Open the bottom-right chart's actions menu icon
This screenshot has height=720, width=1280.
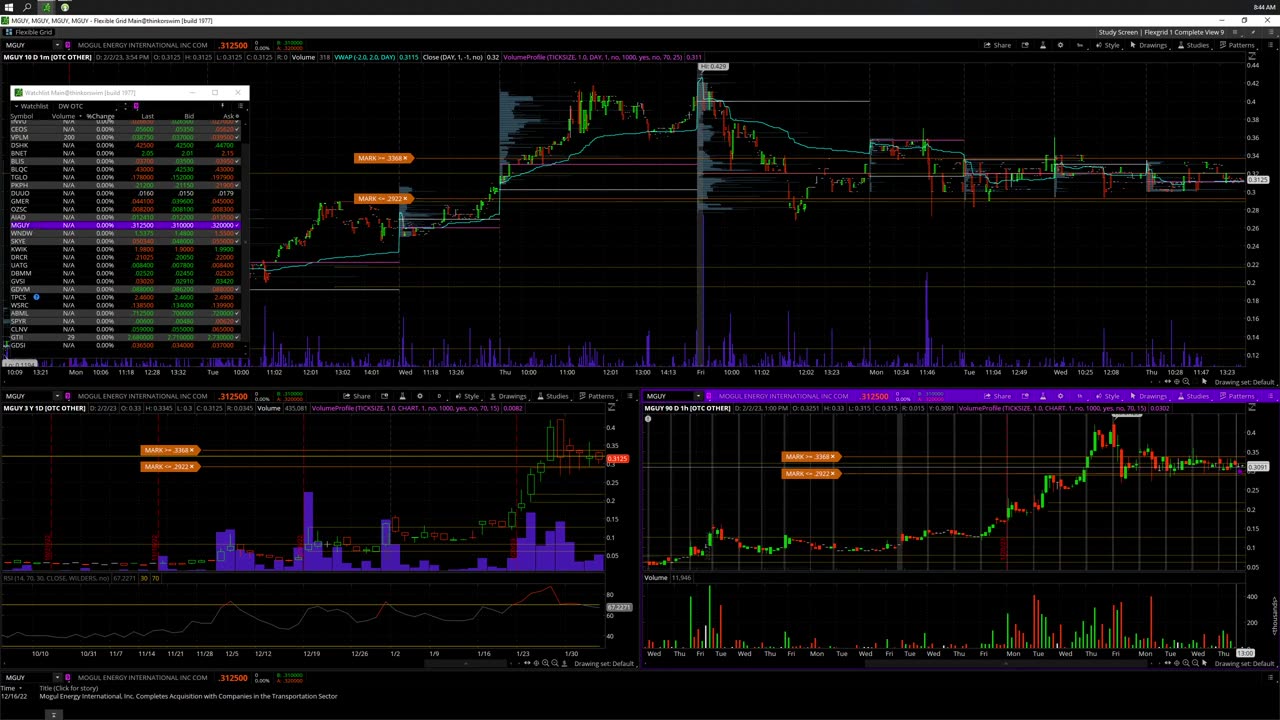1271,396
